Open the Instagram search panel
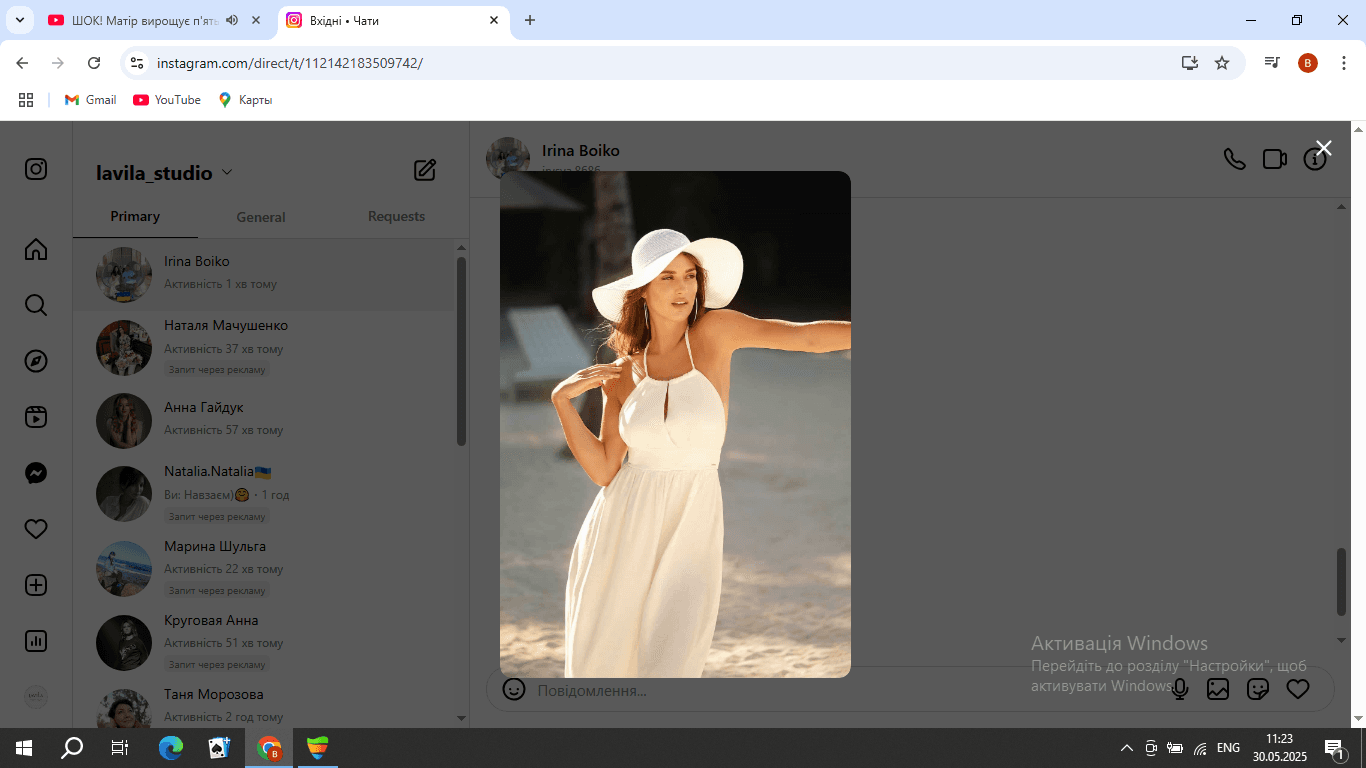 36,305
